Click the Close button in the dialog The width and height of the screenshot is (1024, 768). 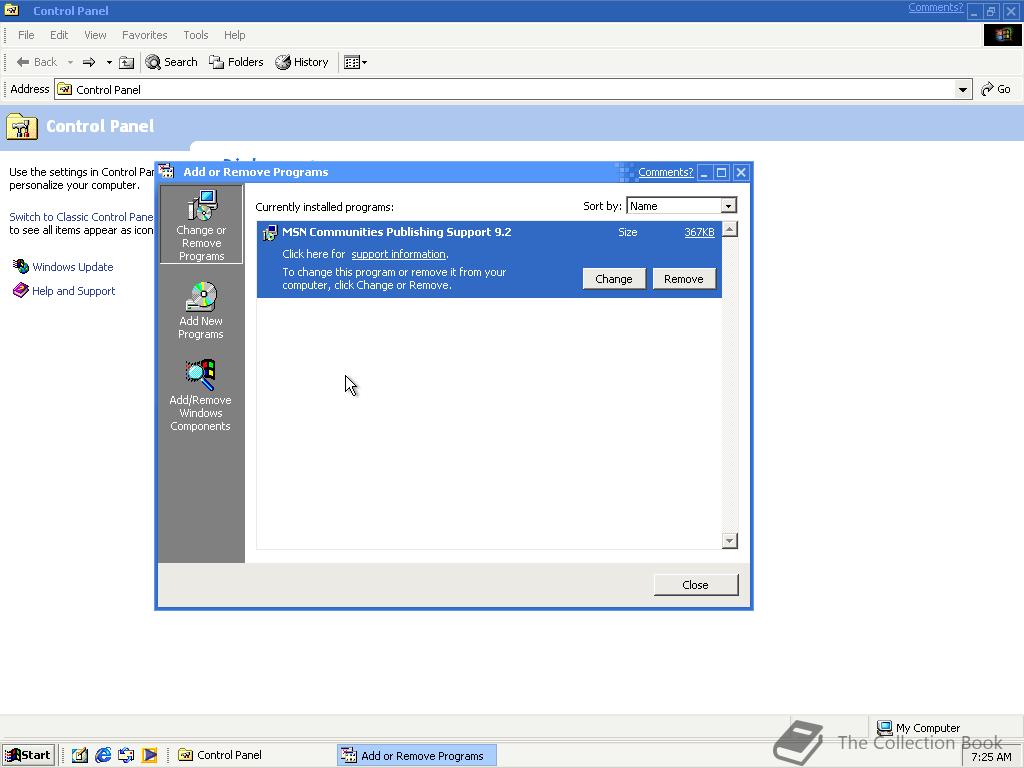point(696,584)
